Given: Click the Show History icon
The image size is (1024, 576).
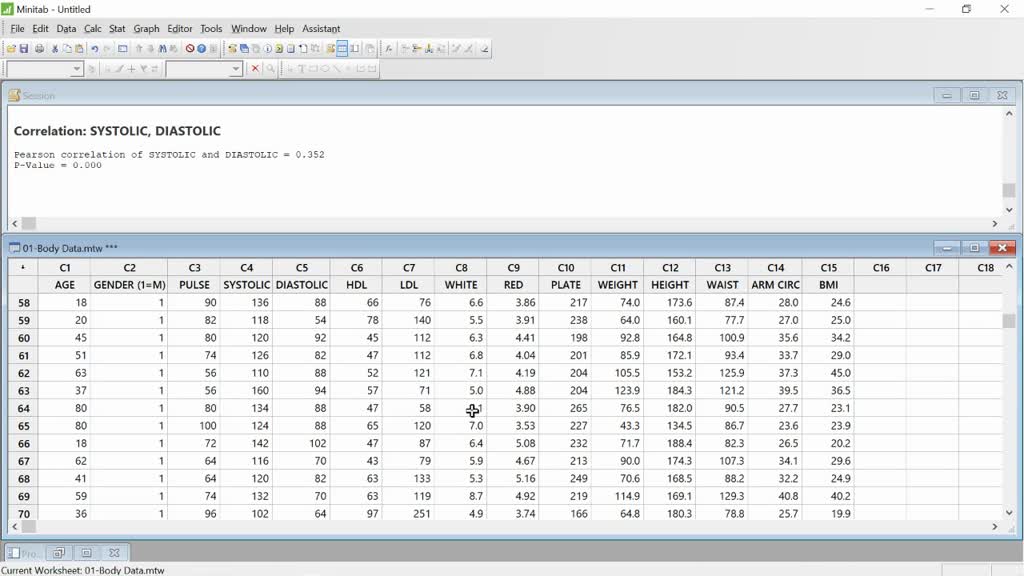Looking at the screenshot, I should tap(280, 49).
